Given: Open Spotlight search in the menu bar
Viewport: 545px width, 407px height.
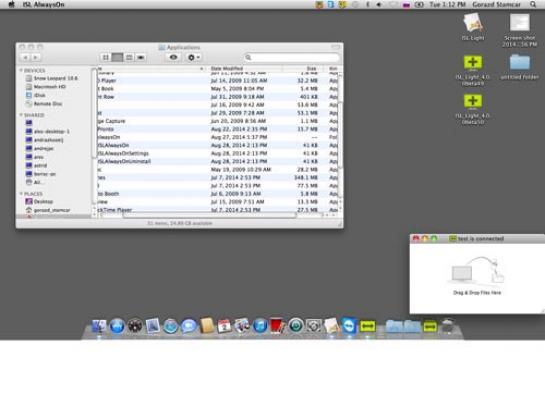Looking at the screenshot, I should [x=533, y=5].
